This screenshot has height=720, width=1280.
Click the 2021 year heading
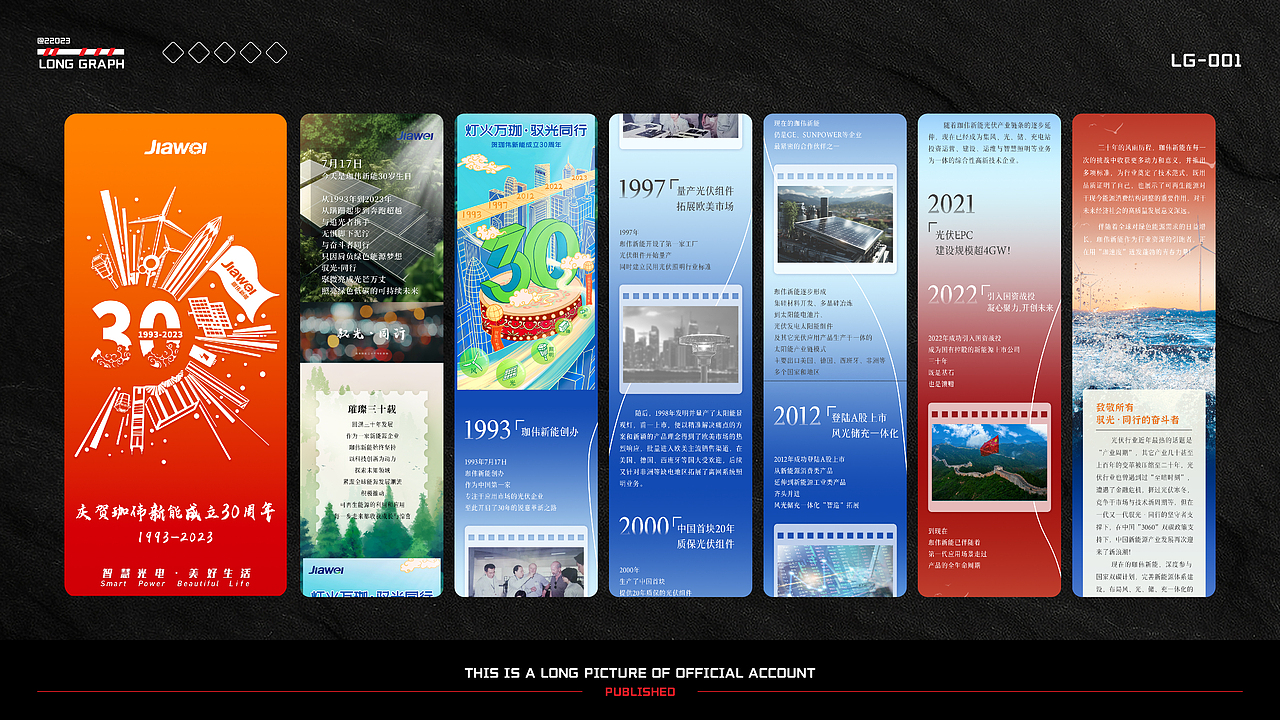coord(951,204)
